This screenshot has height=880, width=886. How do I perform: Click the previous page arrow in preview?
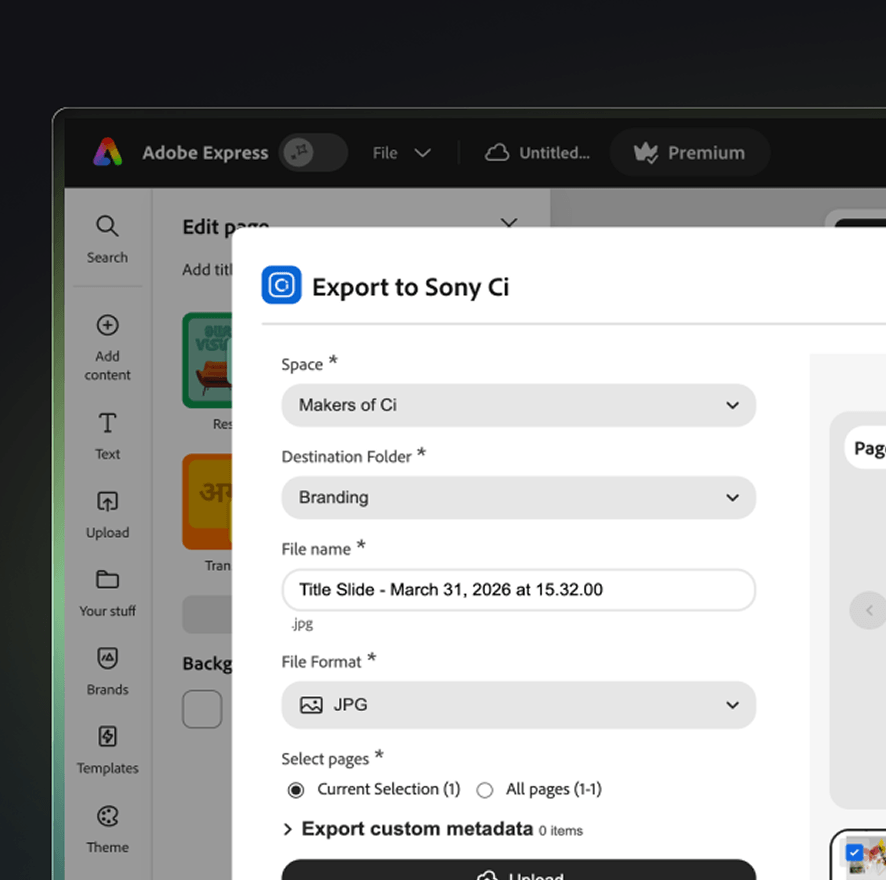coord(868,610)
